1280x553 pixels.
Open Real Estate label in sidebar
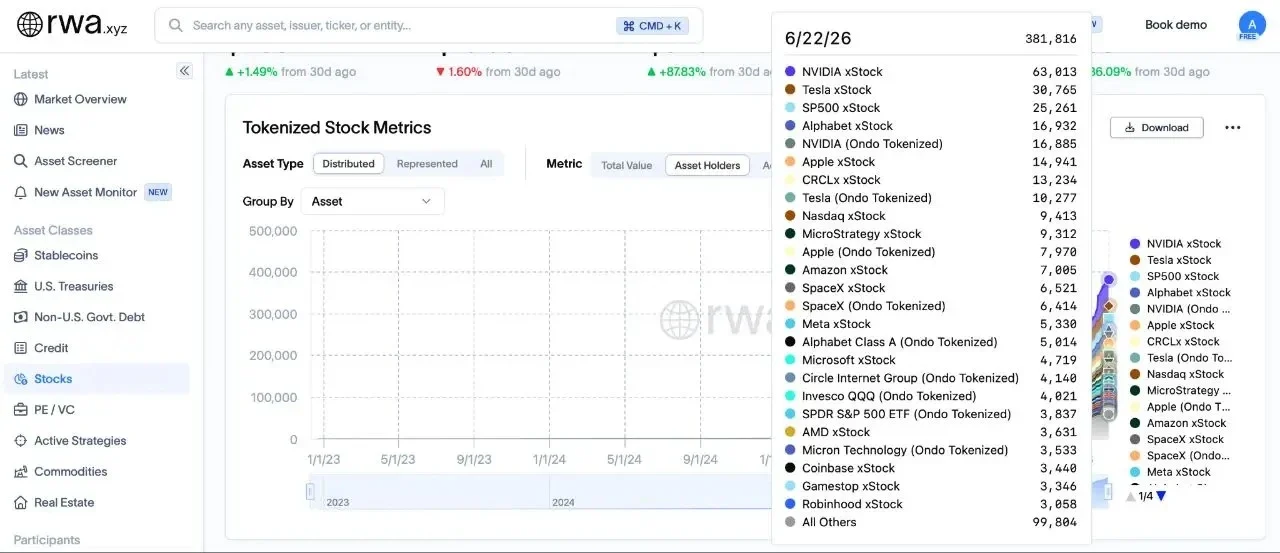coord(64,503)
